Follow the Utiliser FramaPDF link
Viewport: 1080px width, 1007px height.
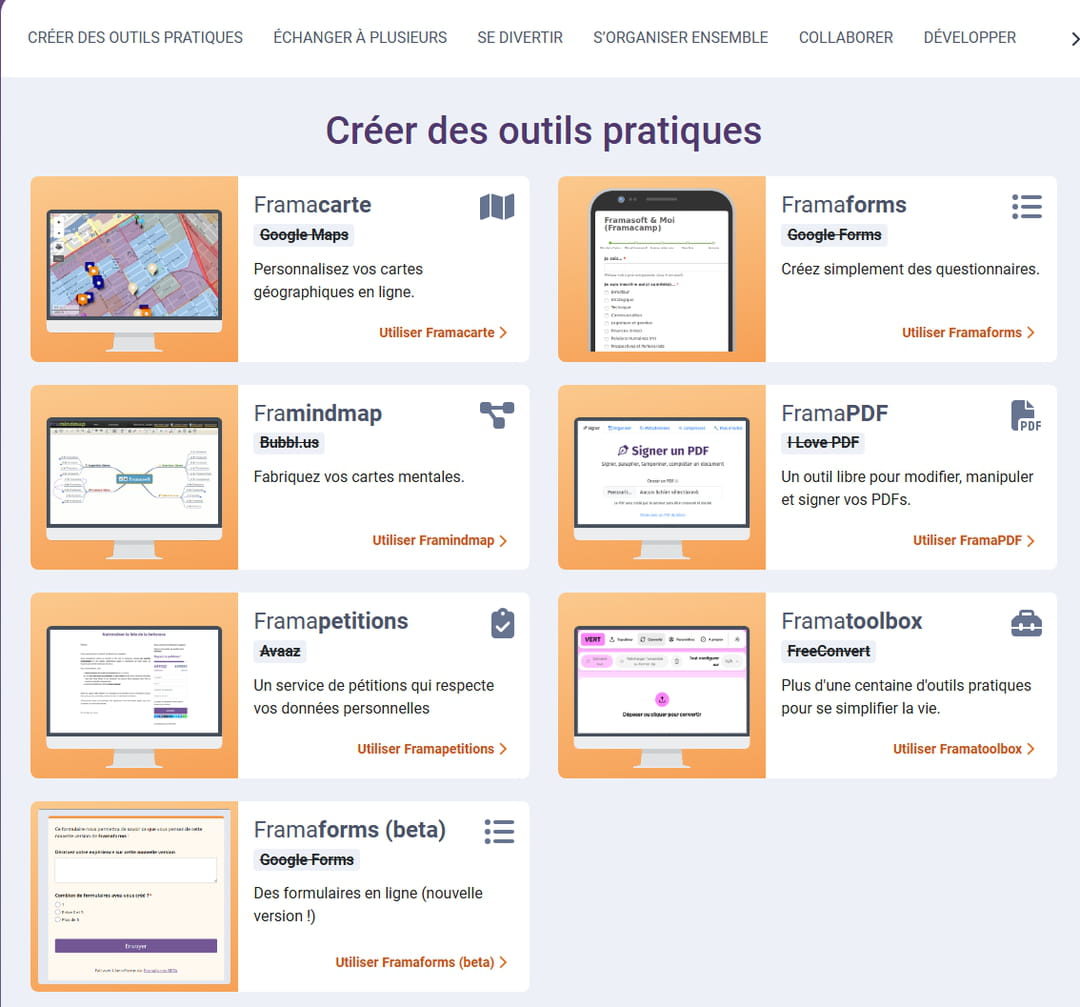point(973,540)
